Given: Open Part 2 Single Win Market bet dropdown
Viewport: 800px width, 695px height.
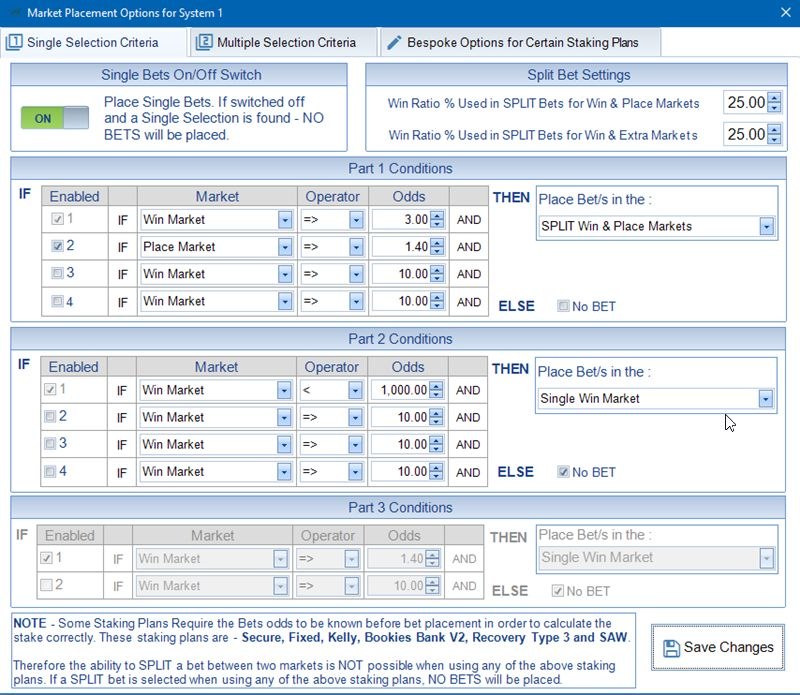Looking at the screenshot, I should coord(765,399).
